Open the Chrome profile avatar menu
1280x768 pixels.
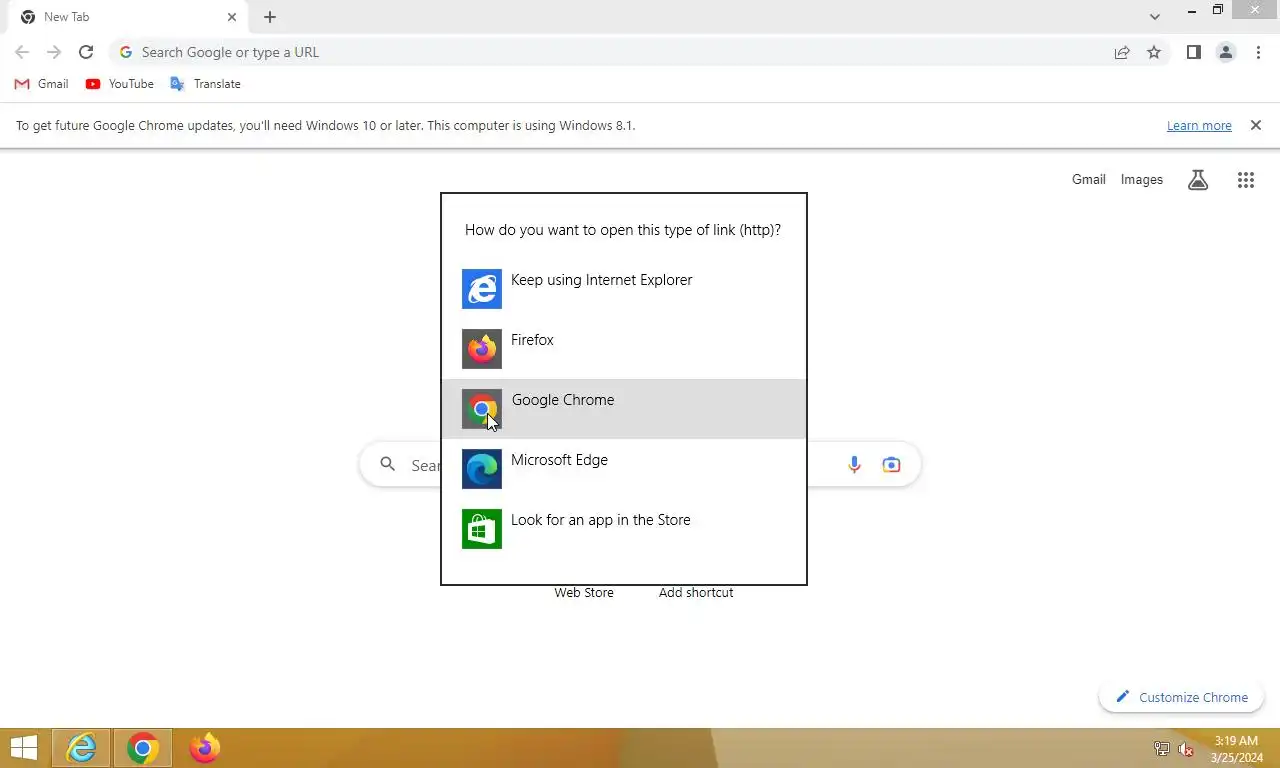coord(1226,52)
